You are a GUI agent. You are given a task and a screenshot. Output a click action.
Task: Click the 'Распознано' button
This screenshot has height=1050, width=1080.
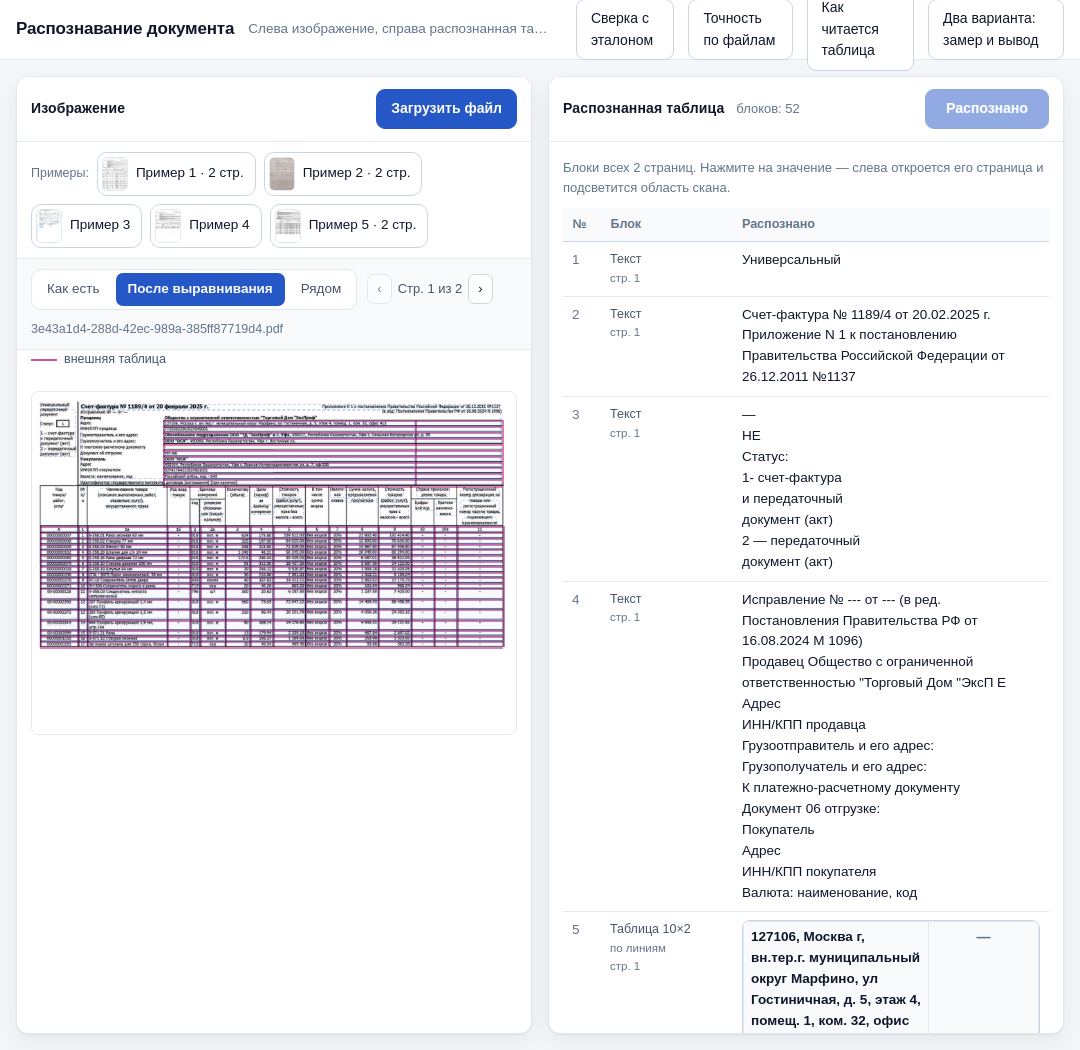point(986,109)
